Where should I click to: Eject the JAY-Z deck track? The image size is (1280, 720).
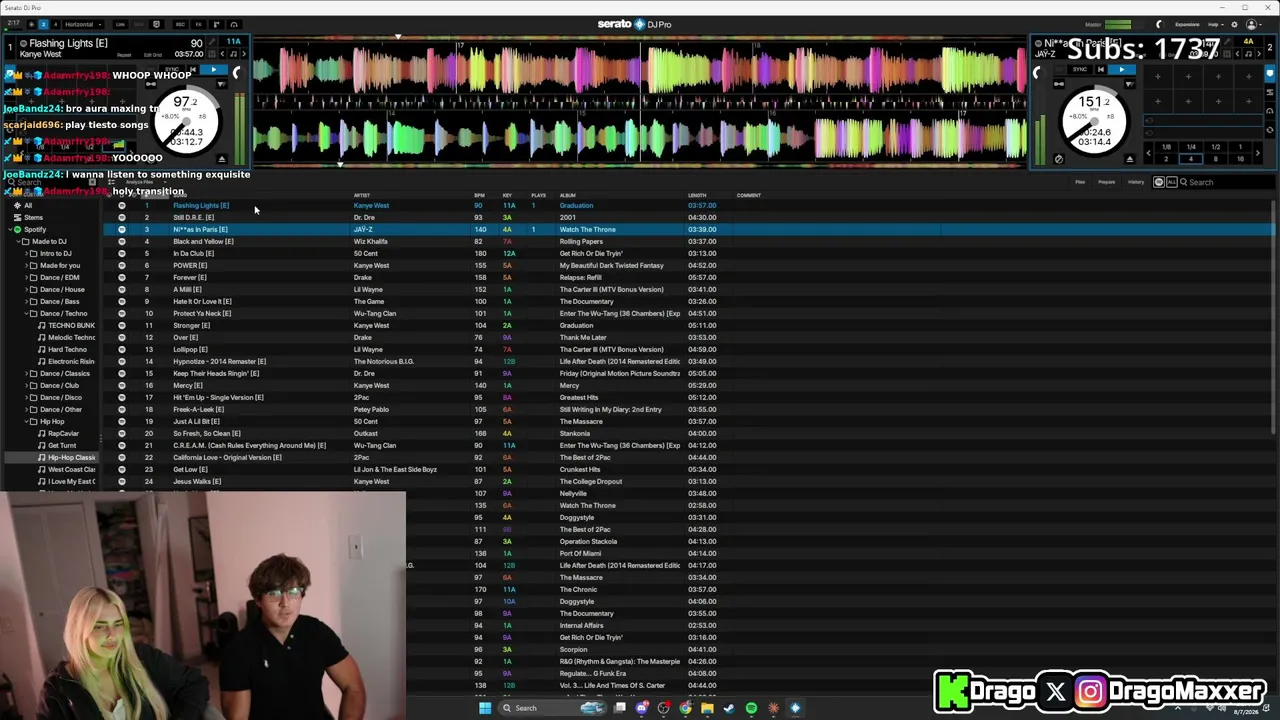pyautogui.click(x=1130, y=158)
